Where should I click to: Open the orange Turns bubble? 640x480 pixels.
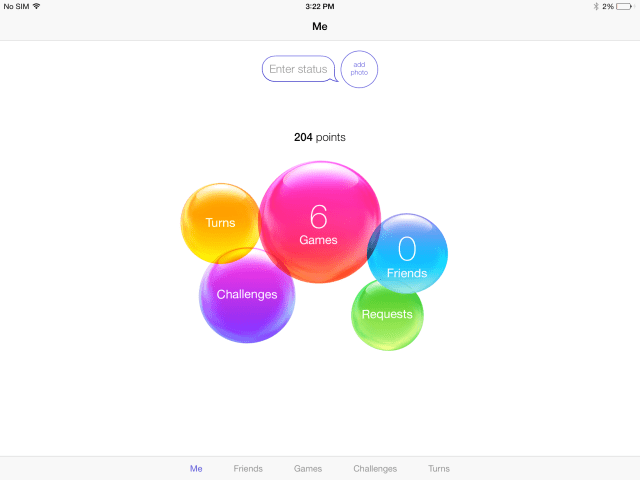click(x=220, y=223)
